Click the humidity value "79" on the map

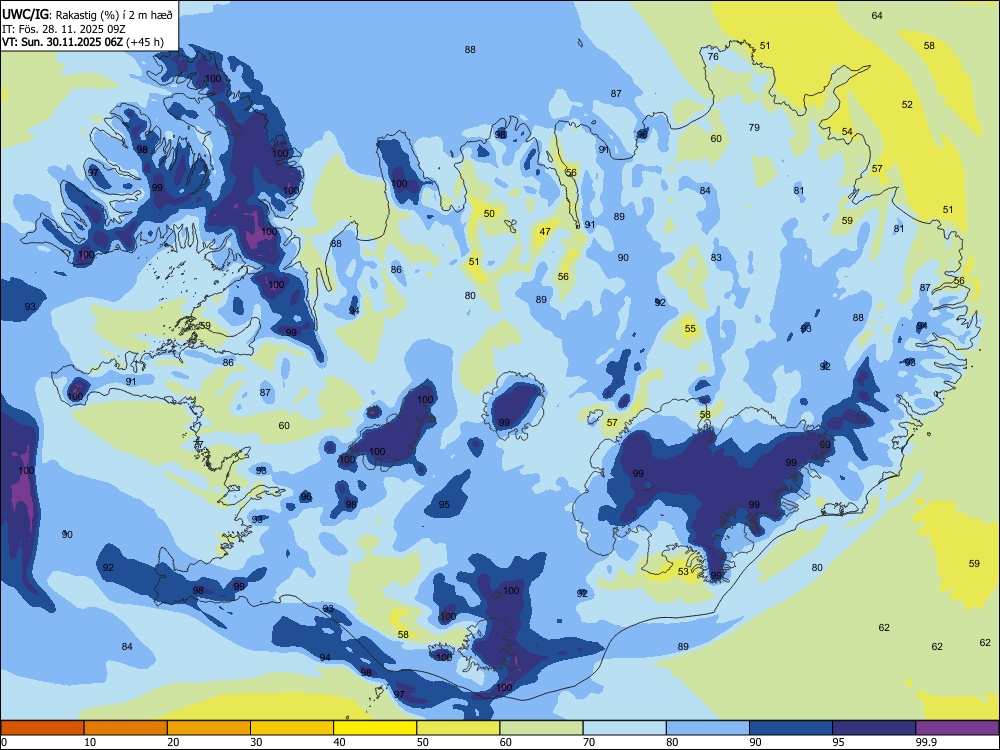754,128
